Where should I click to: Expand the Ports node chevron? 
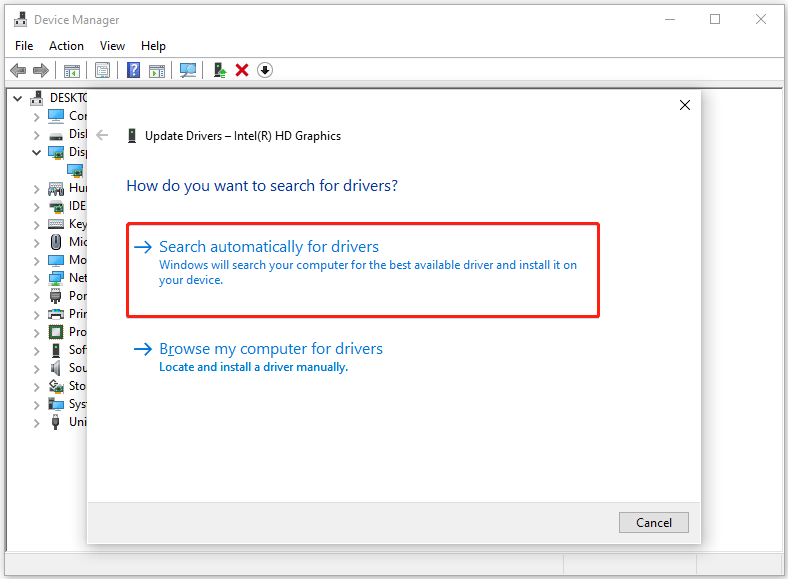coord(36,297)
